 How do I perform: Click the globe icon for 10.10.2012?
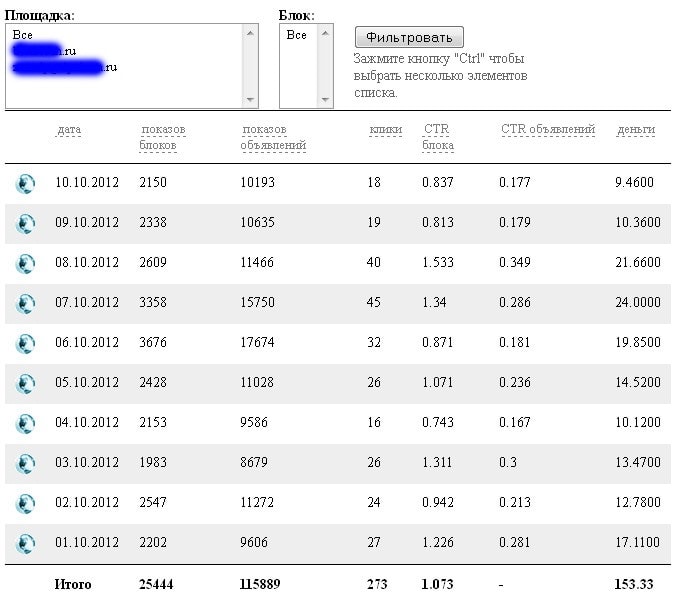[x=25, y=184]
